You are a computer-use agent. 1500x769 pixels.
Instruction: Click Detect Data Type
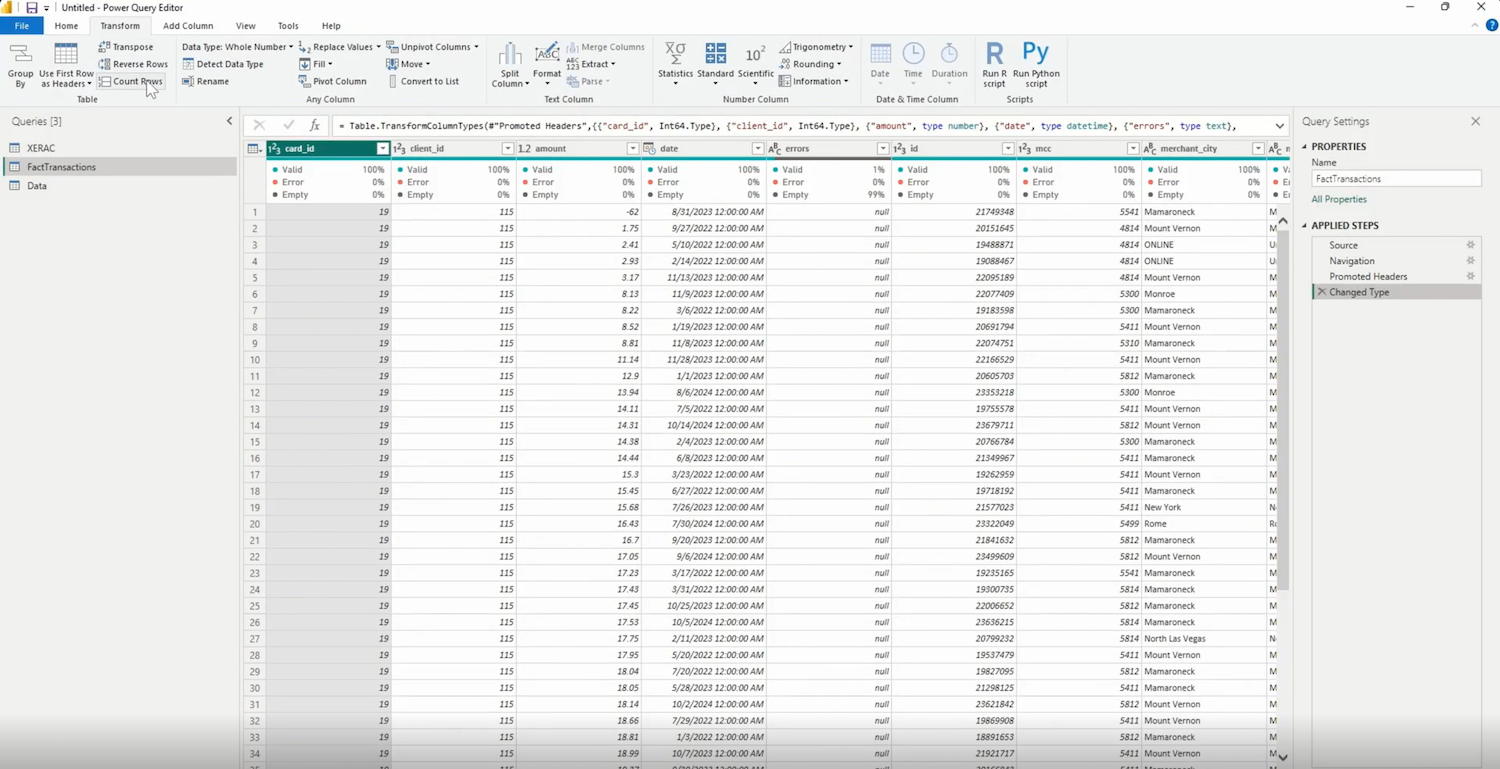223,64
